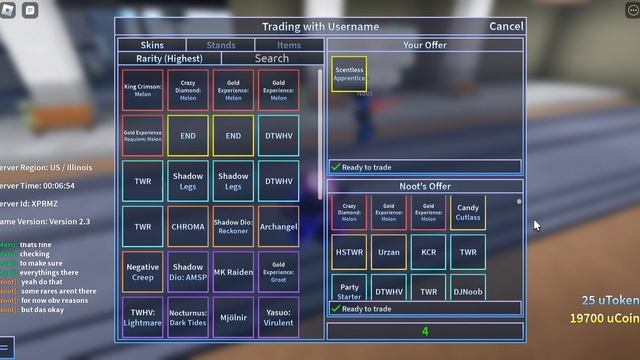Click the Your Offer header
Viewport: 640px width, 360px height.
[x=425, y=45]
